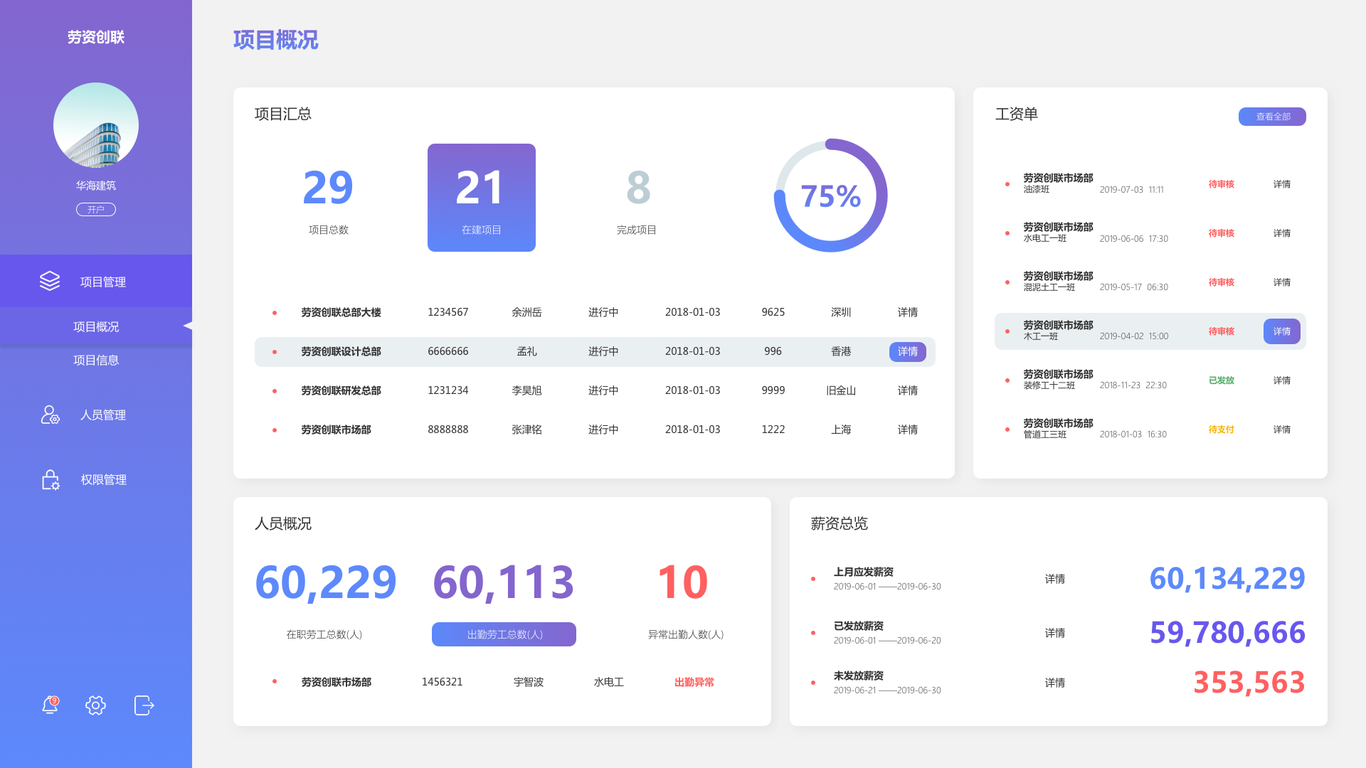Open 详情 for 劳资创联总部大楼

pyautogui.click(x=907, y=312)
